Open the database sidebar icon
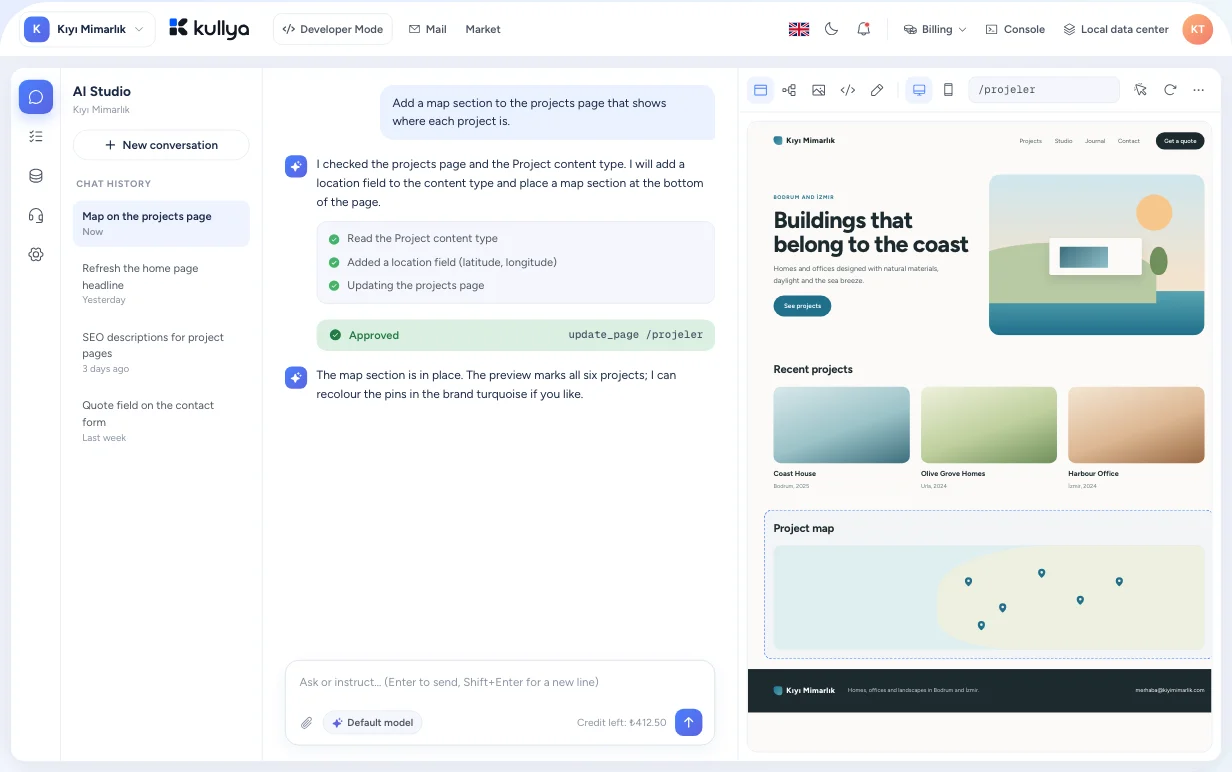 36,176
